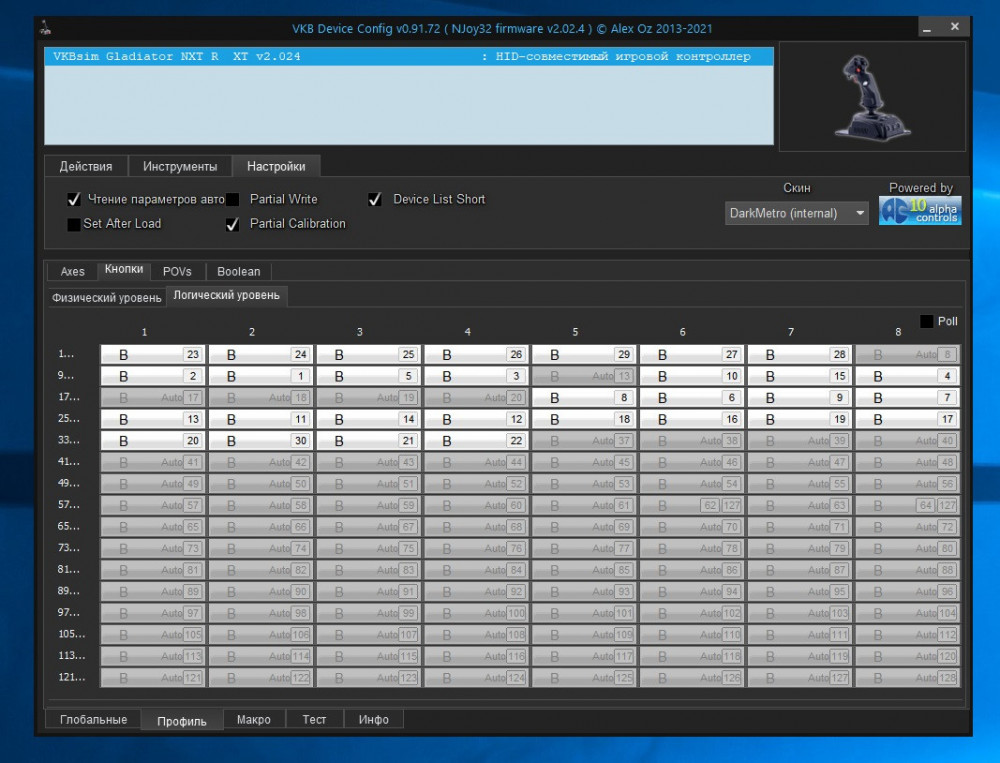Switch to the POVs tab
Viewport: 1000px width, 763px height.
tap(177, 271)
